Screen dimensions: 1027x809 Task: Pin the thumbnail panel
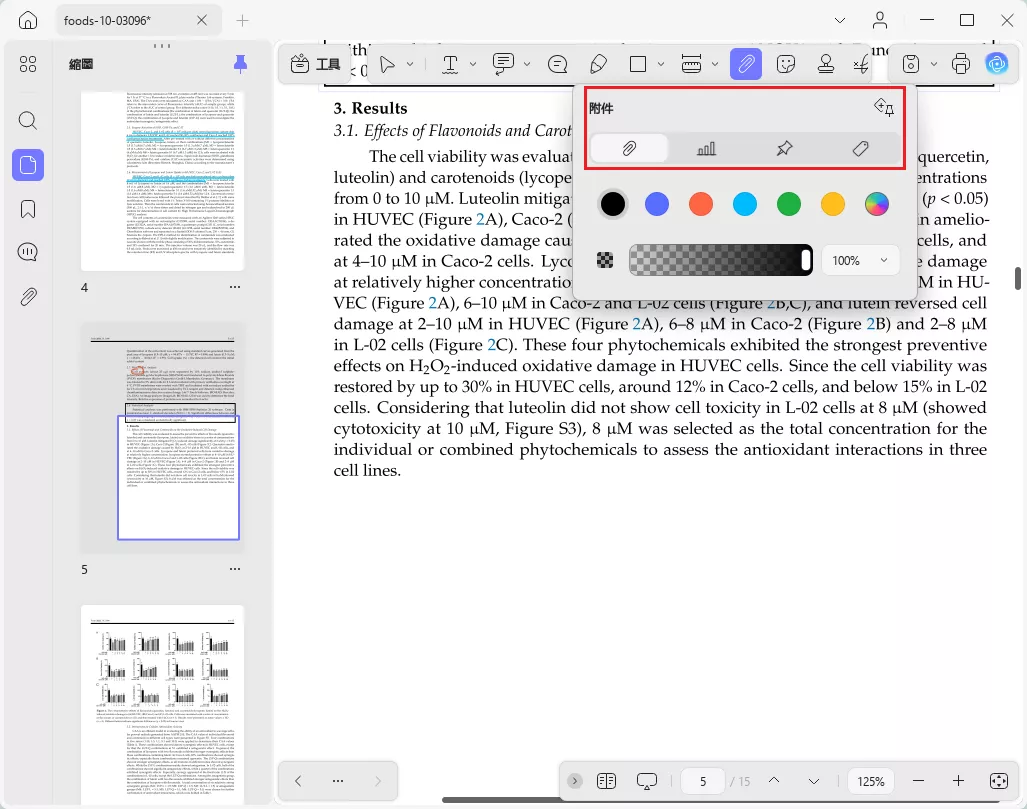coord(240,64)
